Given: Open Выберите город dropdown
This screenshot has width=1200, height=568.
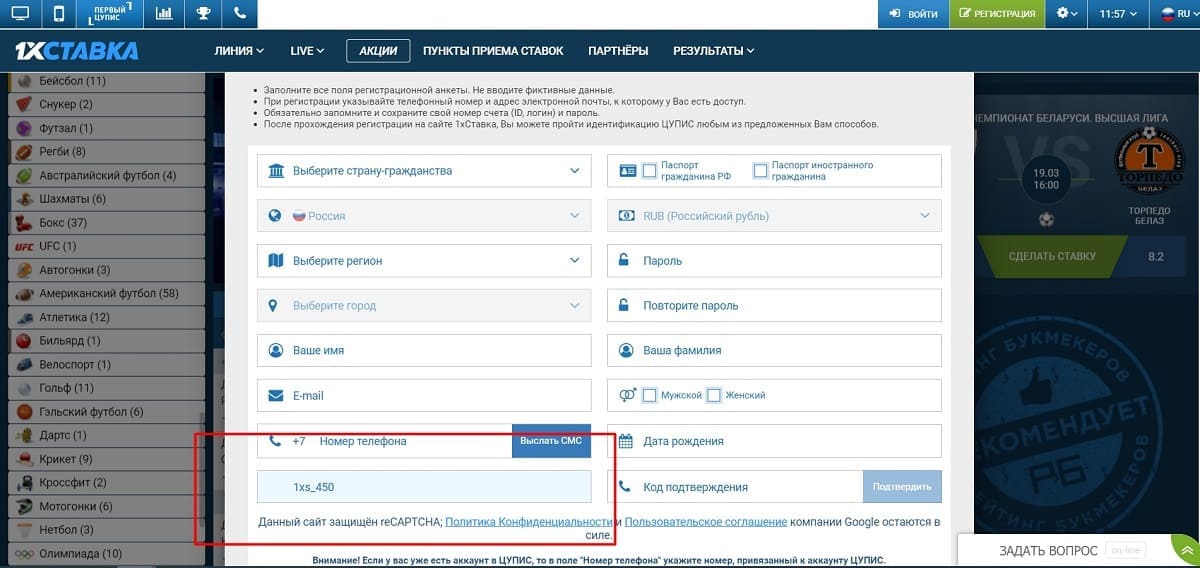Looking at the screenshot, I should click(424, 306).
